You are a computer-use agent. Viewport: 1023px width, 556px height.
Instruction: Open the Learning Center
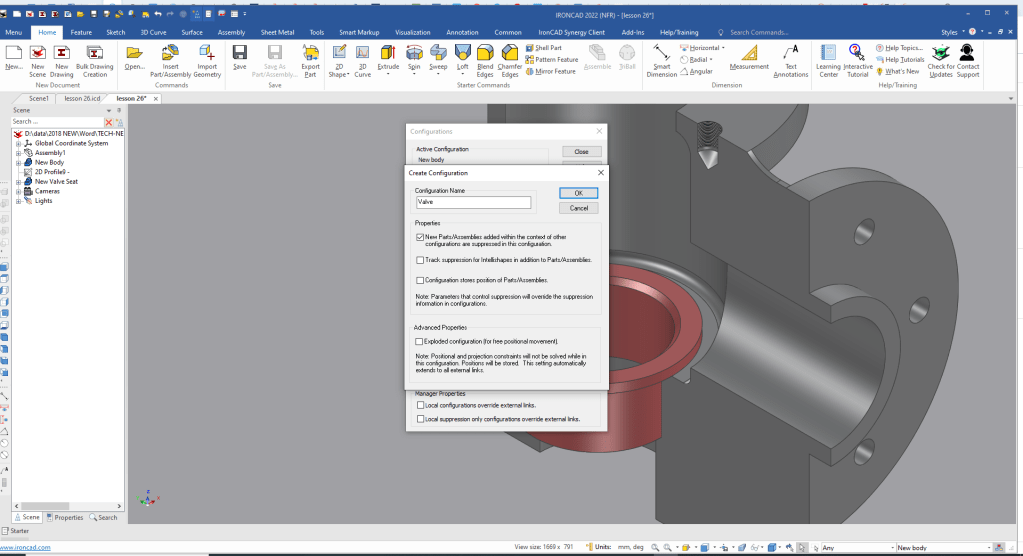(x=828, y=53)
